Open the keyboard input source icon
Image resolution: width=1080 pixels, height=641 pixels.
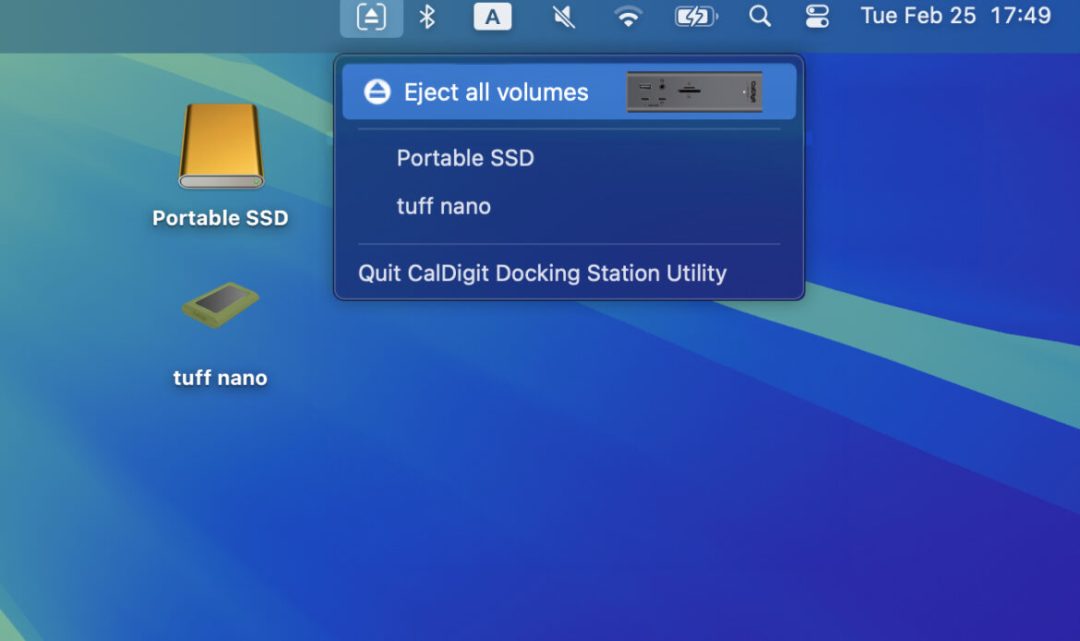(x=492, y=17)
